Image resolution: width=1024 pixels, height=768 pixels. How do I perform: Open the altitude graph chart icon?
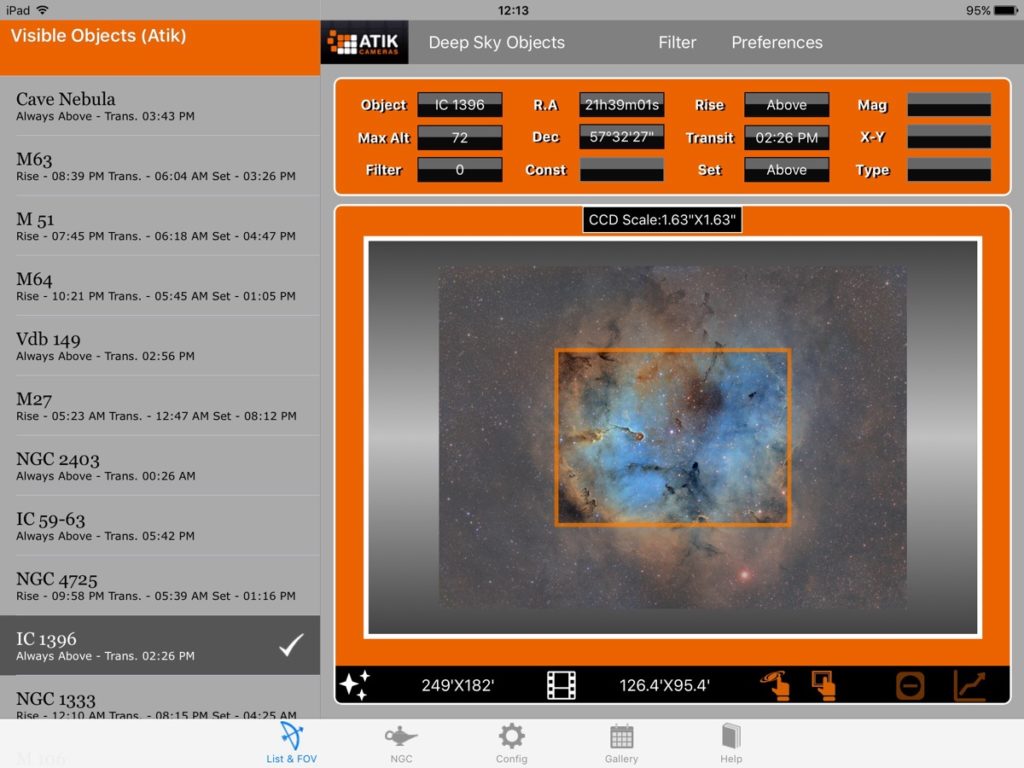970,685
